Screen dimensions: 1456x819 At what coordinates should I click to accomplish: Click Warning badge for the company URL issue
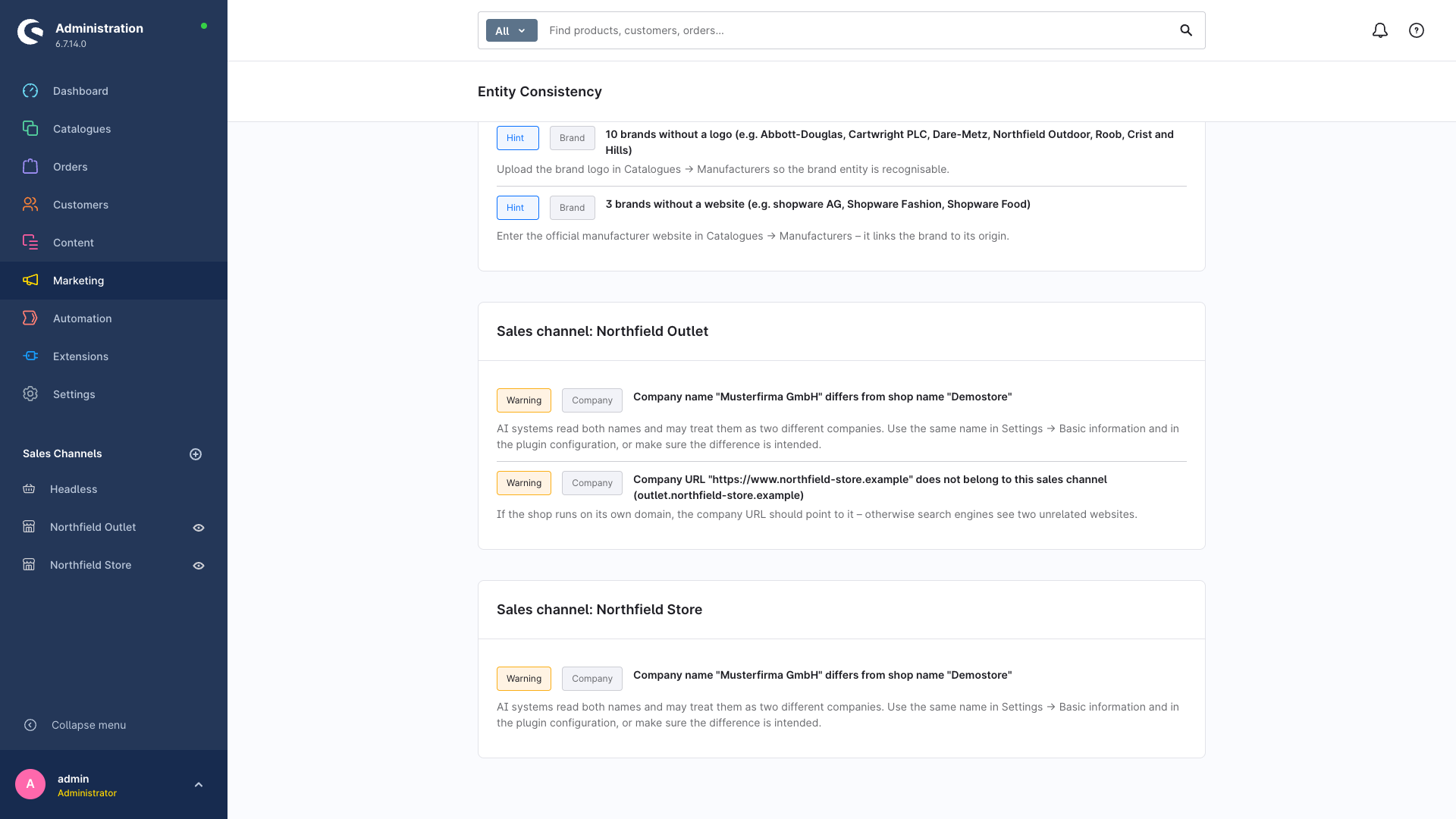coord(524,483)
